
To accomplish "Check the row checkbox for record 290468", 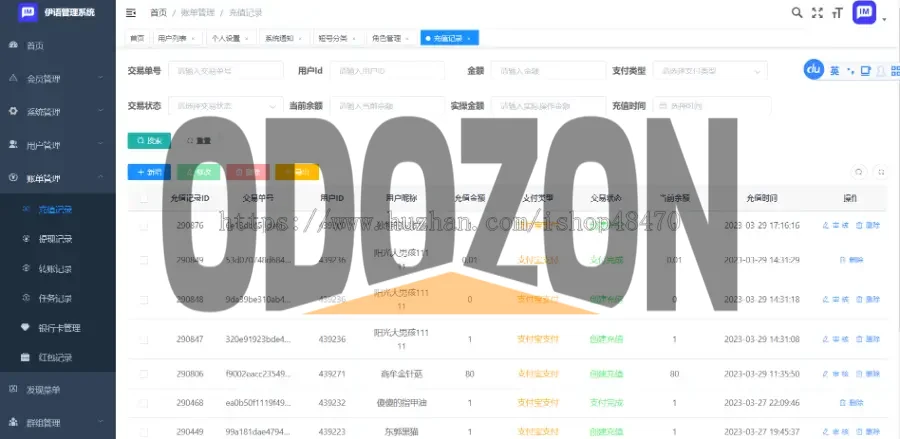I will [143, 403].
